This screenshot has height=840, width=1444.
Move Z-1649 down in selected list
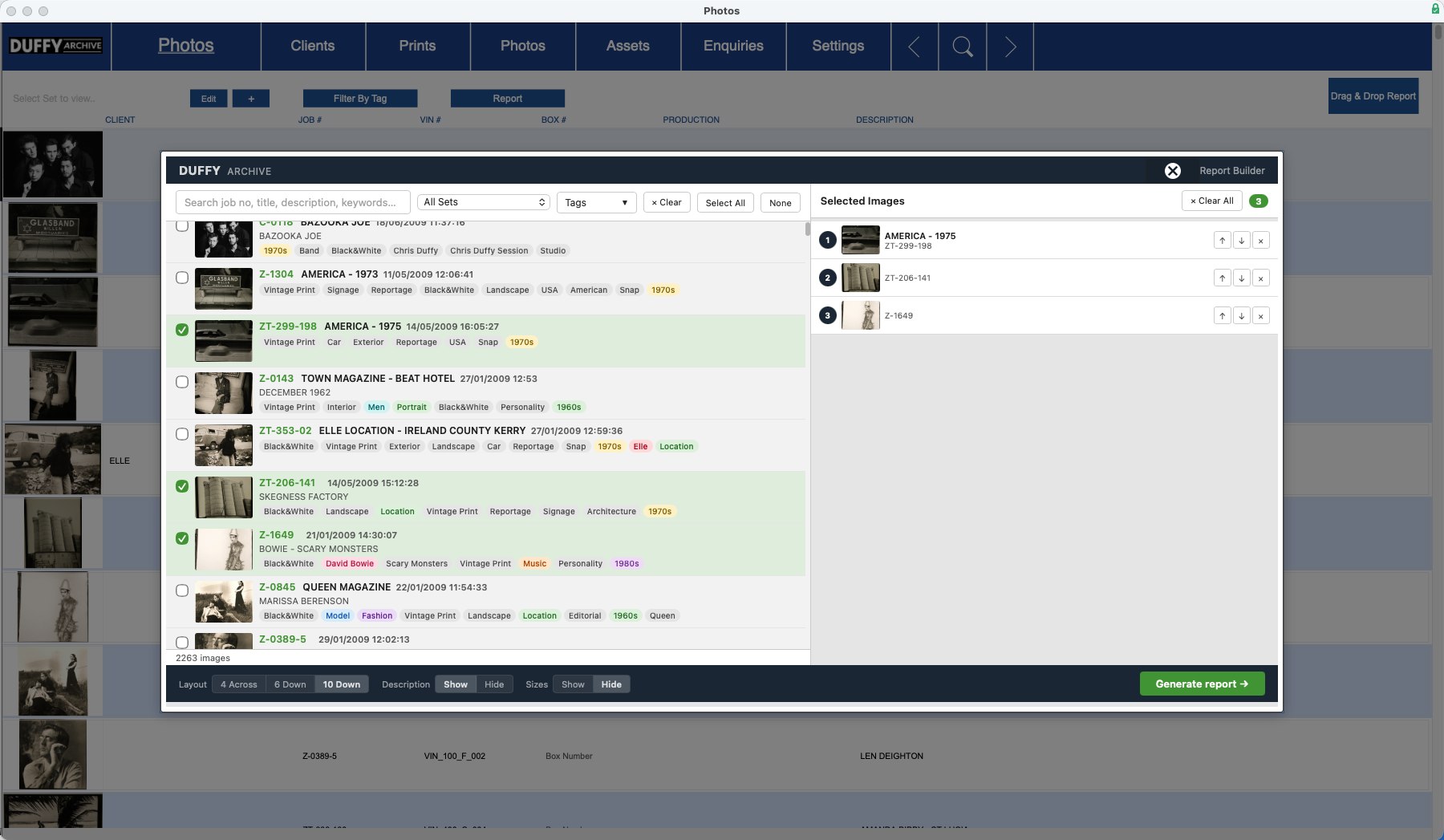(x=1241, y=316)
